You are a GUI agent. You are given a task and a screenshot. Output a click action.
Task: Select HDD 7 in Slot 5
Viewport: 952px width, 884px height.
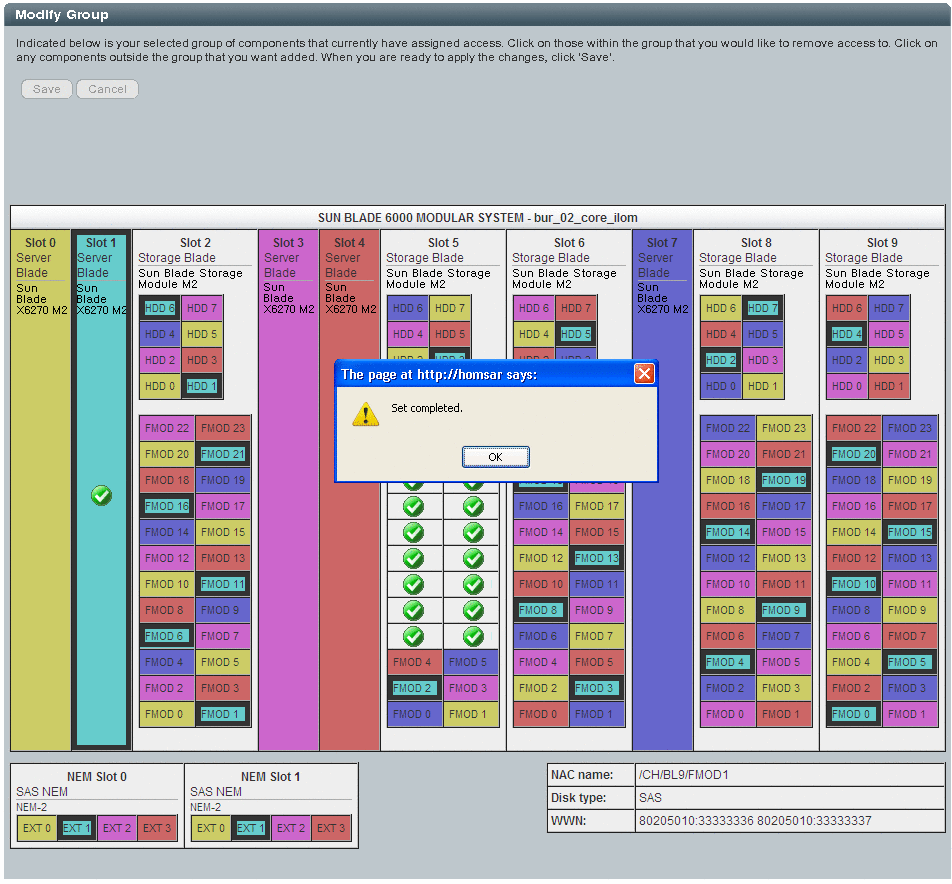pyautogui.click(x=450, y=308)
